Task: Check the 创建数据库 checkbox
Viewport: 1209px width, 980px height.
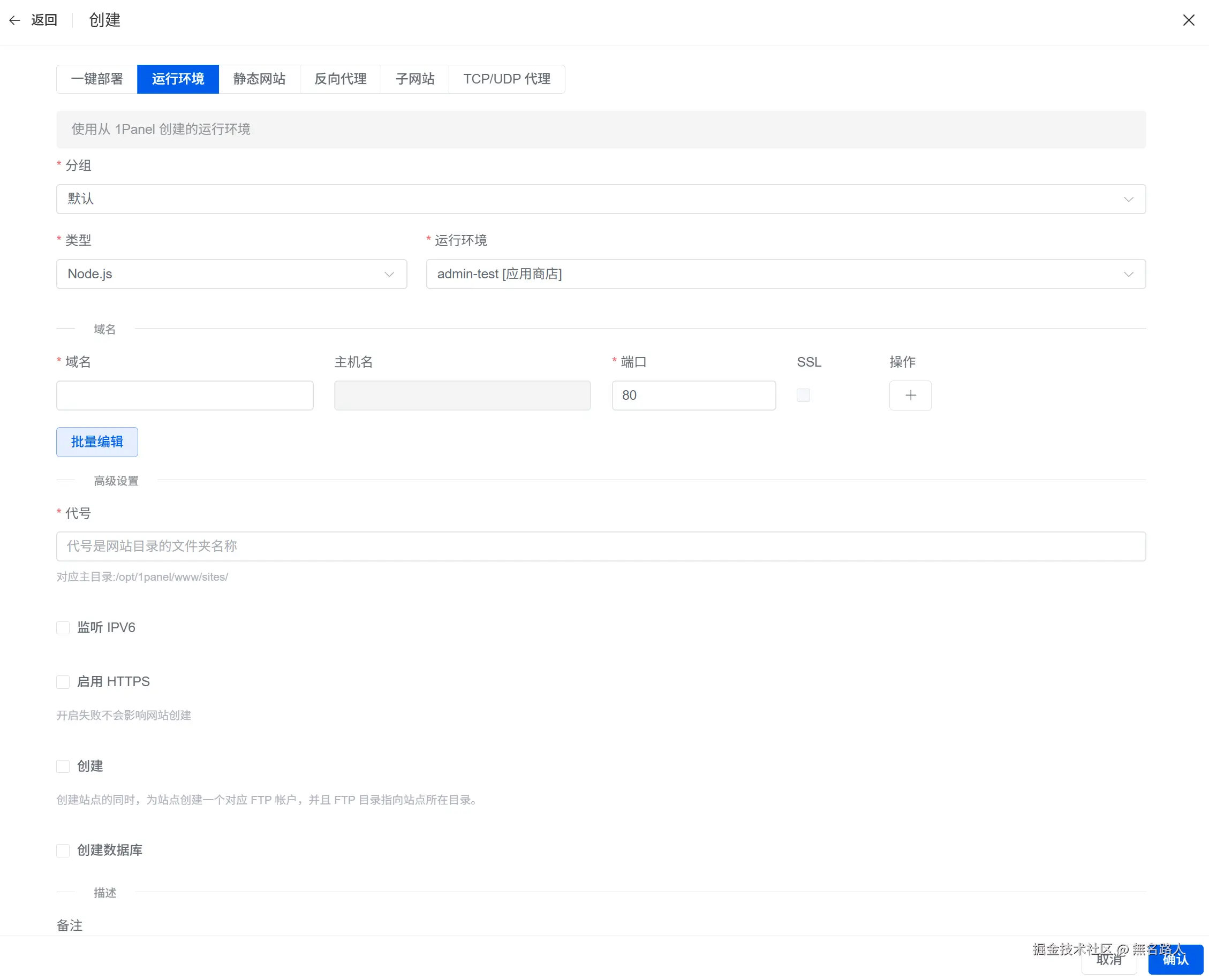Action: click(x=63, y=850)
